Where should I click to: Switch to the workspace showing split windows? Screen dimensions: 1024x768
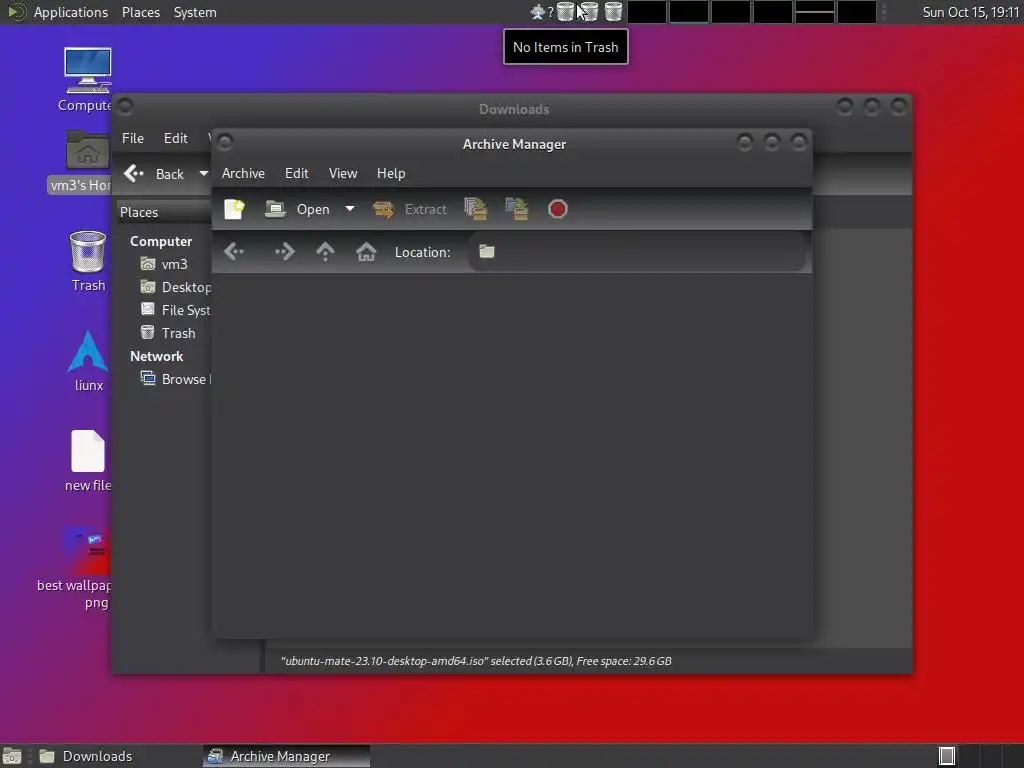pyautogui.click(x=814, y=12)
